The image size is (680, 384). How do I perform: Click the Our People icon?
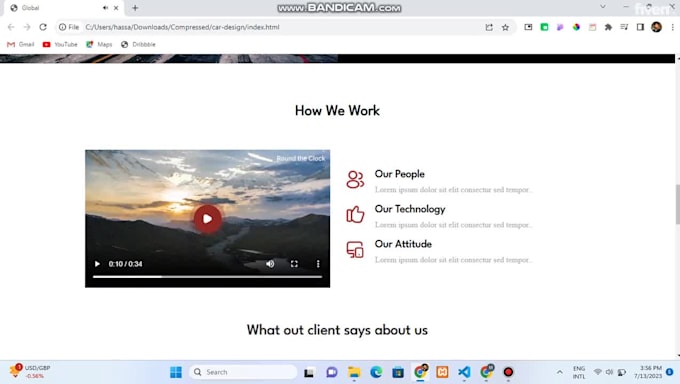tap(355, 179)
